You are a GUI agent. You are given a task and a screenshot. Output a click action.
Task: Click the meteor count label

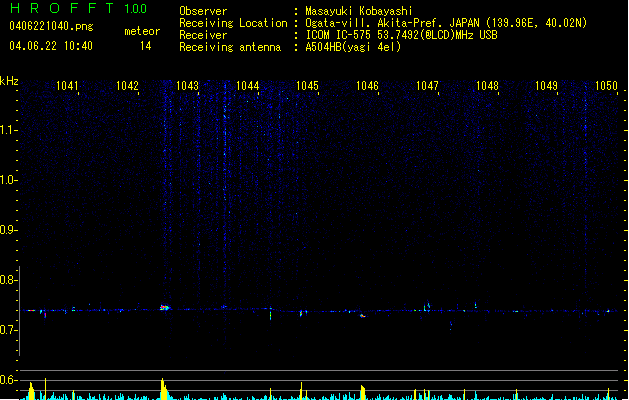142,31
